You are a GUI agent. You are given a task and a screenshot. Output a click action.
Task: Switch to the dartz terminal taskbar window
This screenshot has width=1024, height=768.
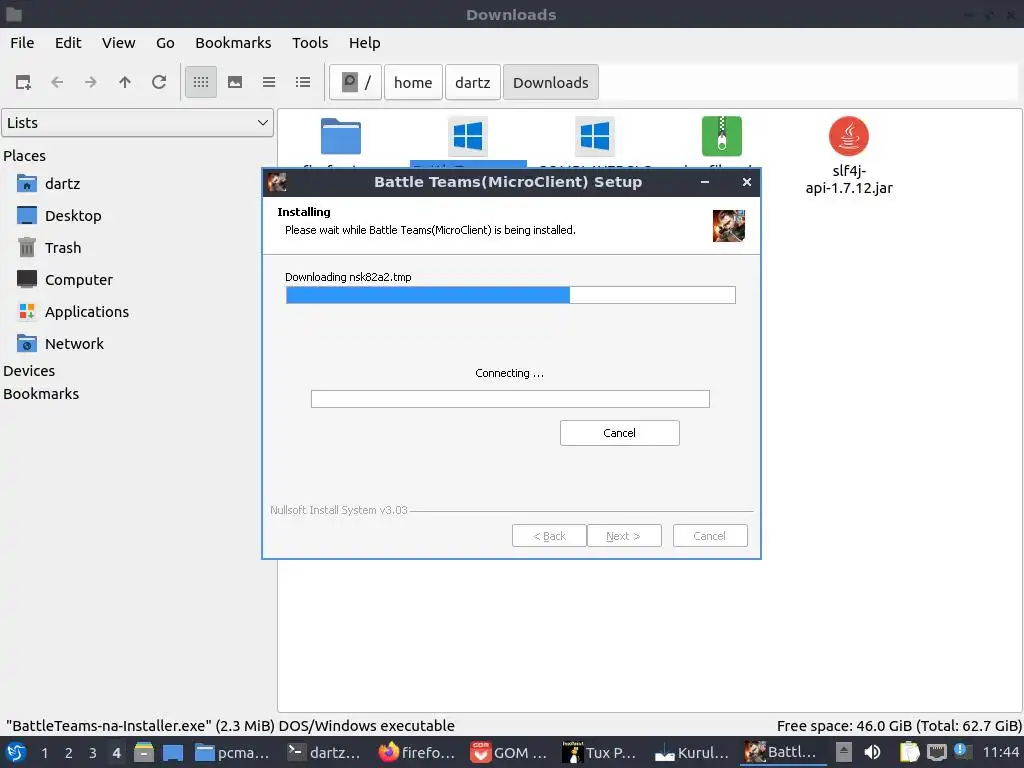coord(324,752)
